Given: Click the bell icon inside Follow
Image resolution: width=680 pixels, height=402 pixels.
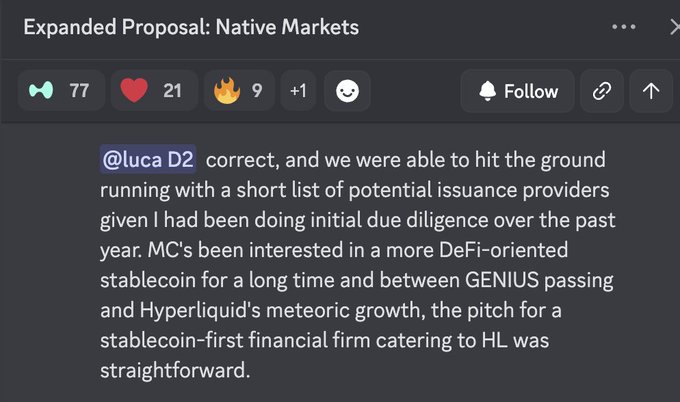Looking at the screenshot, I should tap(488, 91).
